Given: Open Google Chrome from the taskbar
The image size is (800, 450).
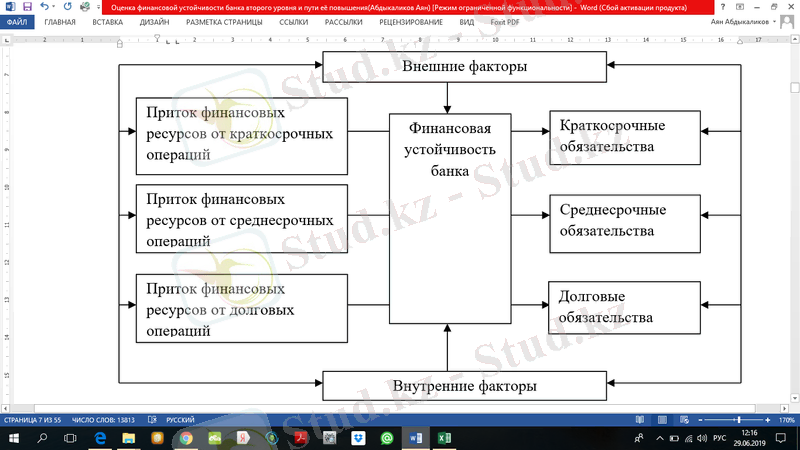Looking at the screenshot, I should [x=187, y=439].
